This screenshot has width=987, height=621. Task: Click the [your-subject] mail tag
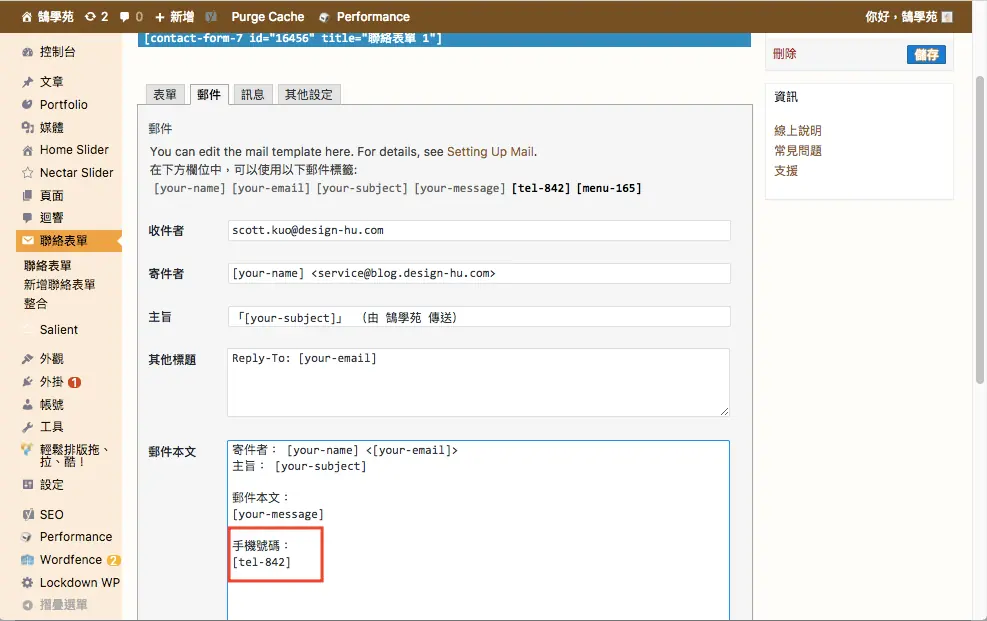coord(362,188)
